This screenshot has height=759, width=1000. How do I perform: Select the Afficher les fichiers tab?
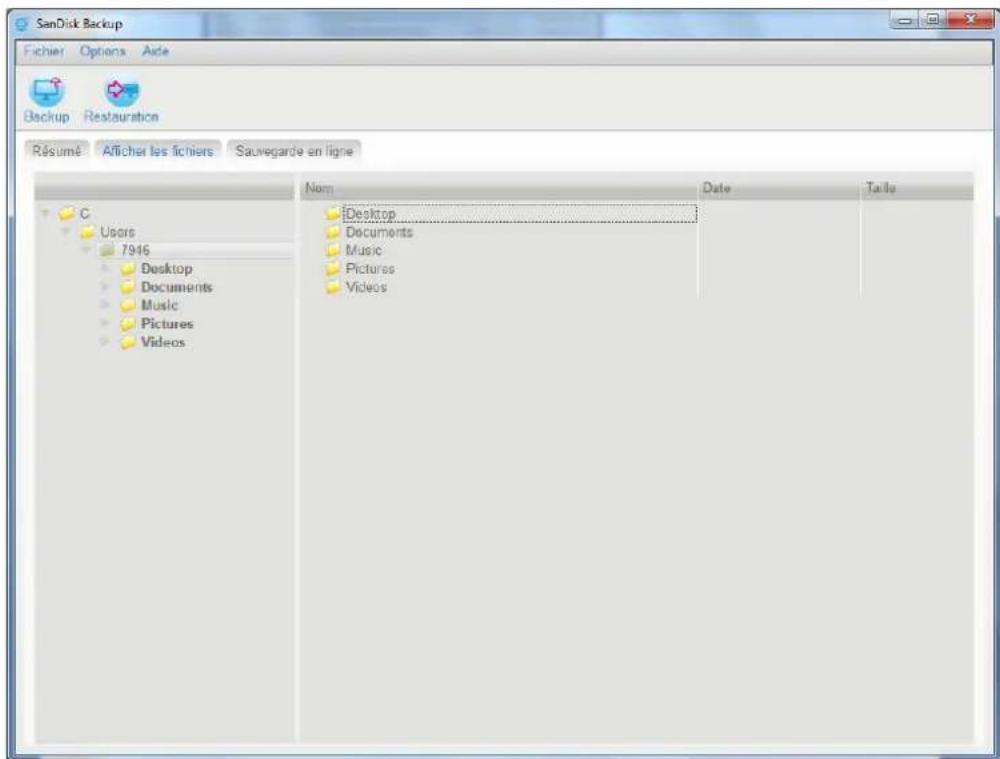[x=158, y=151]
